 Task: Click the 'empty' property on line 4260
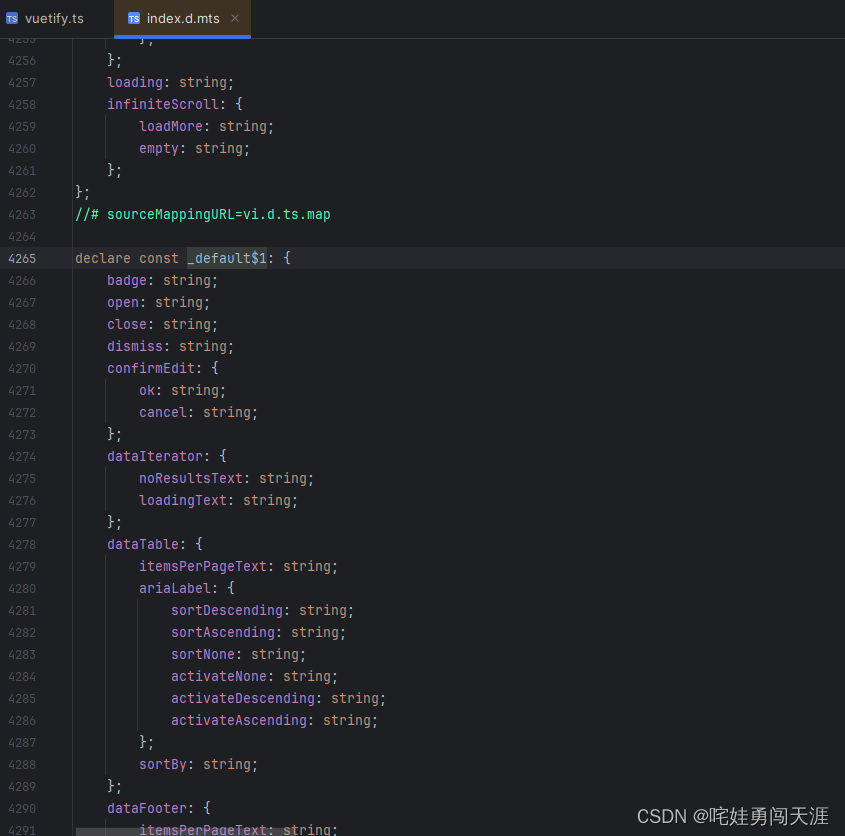[159, 148]
